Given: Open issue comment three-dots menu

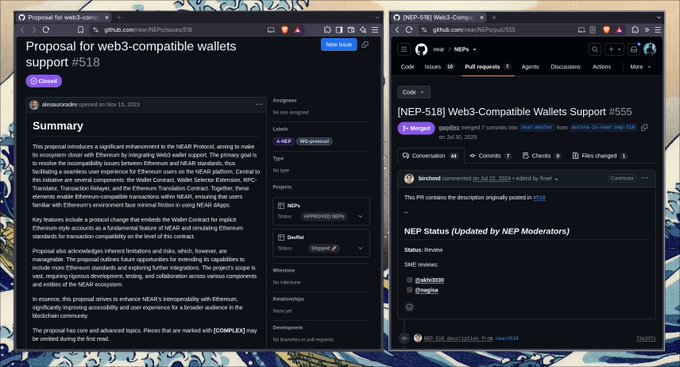Looking at the screenshot, I should (259, 105).
